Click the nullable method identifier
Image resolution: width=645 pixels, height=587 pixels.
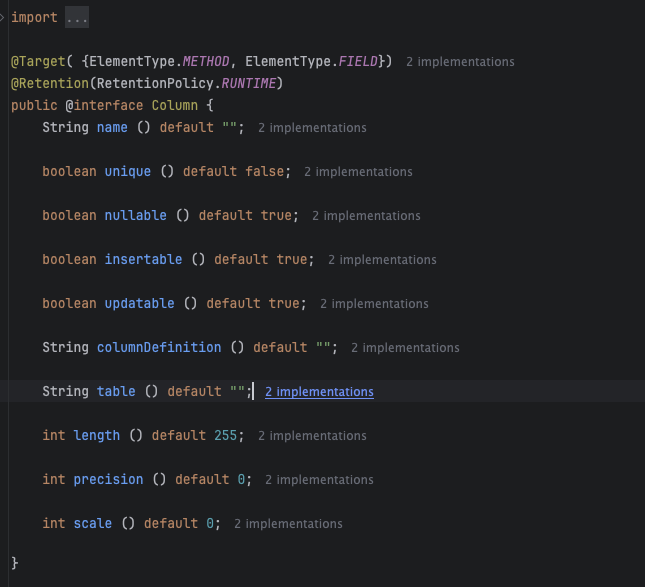136,216
